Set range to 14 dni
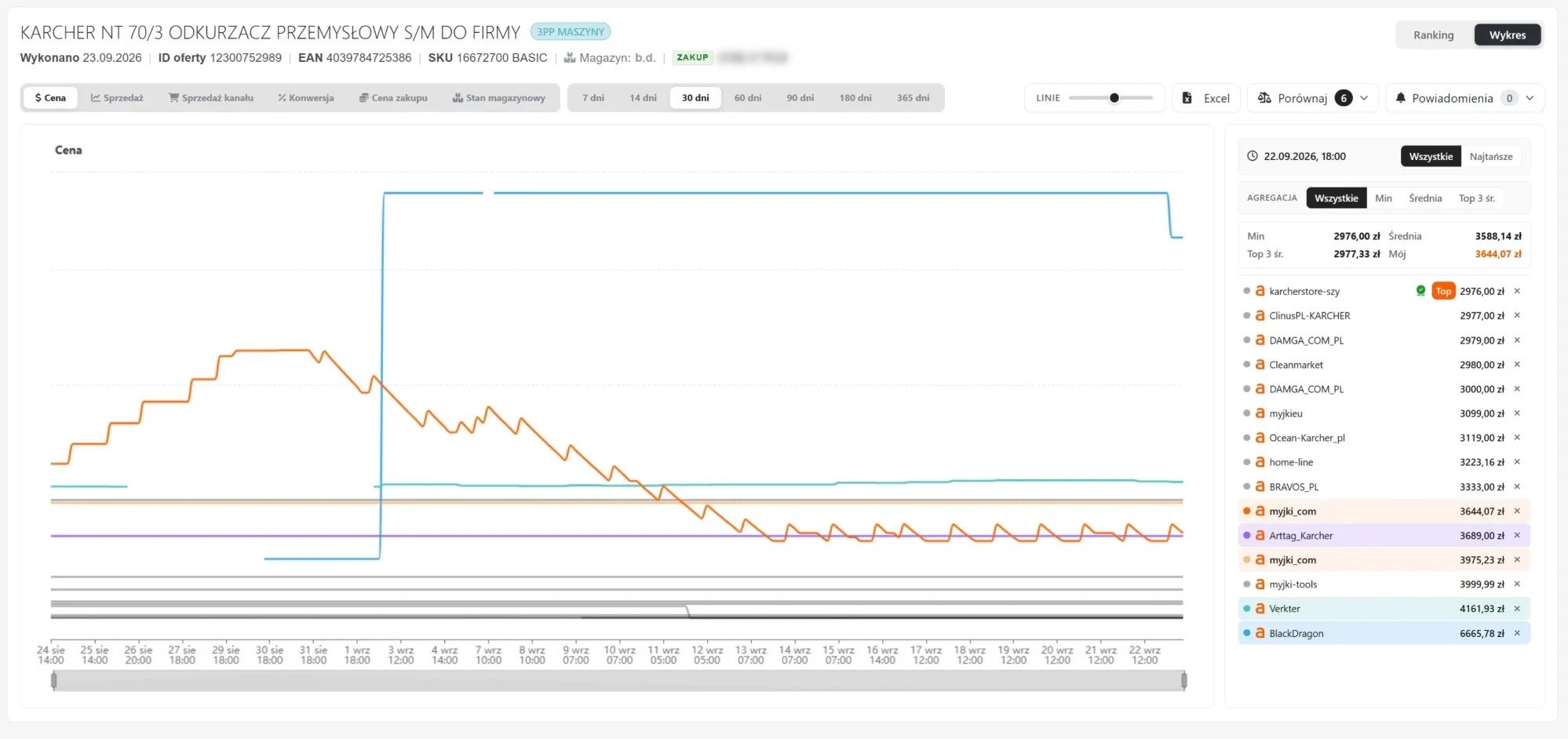1568x739 pixels. [x=643, y=98]
